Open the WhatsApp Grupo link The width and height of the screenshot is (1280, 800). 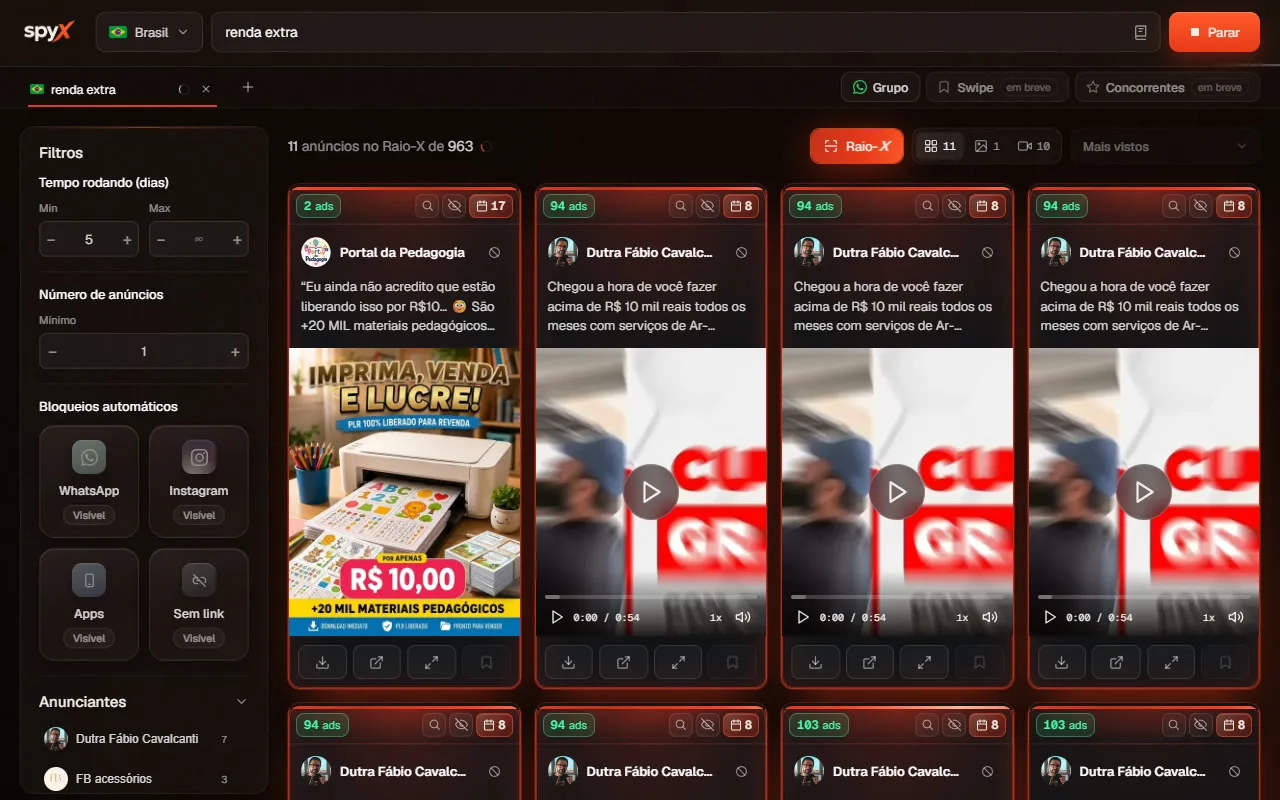tap(880, 87)
